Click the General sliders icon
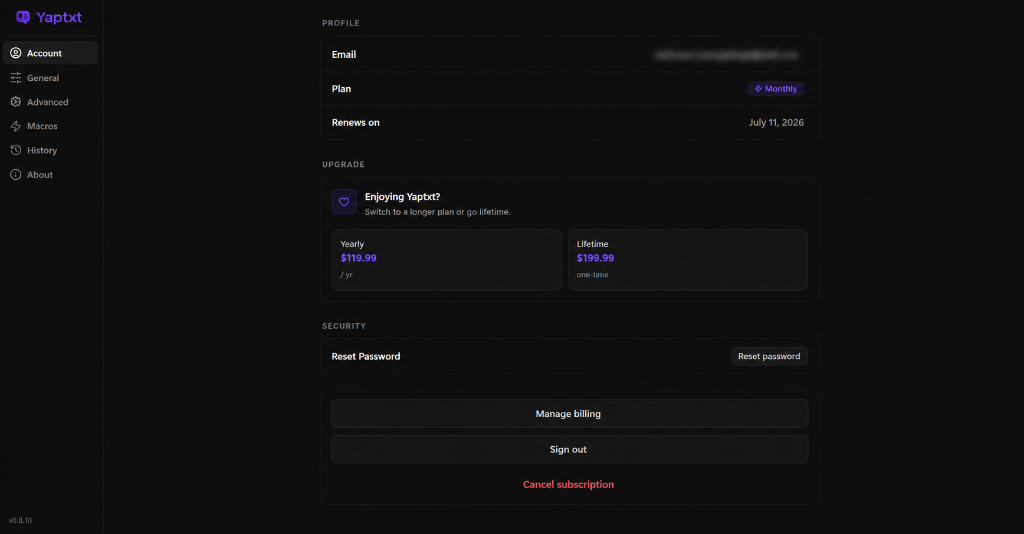This screenshot has height=534, width=1024. pos(16,78)
